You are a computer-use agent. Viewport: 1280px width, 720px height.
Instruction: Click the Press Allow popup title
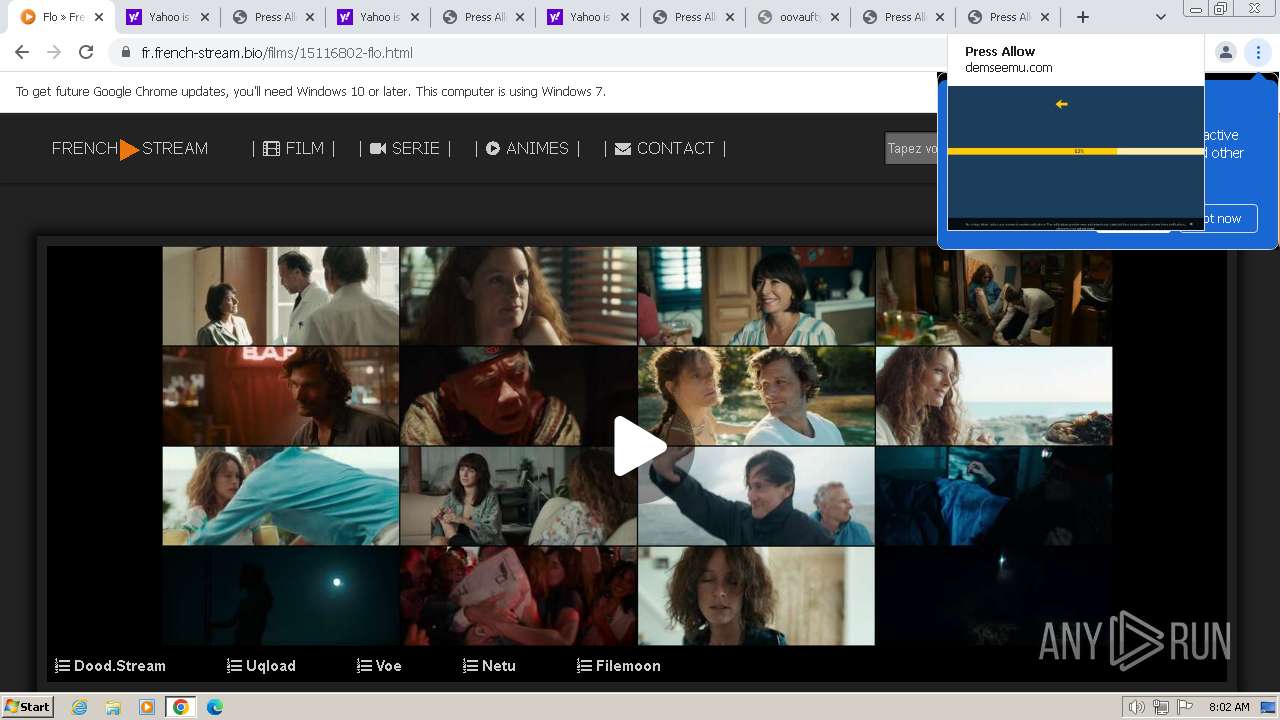(x=1000, y=51)
